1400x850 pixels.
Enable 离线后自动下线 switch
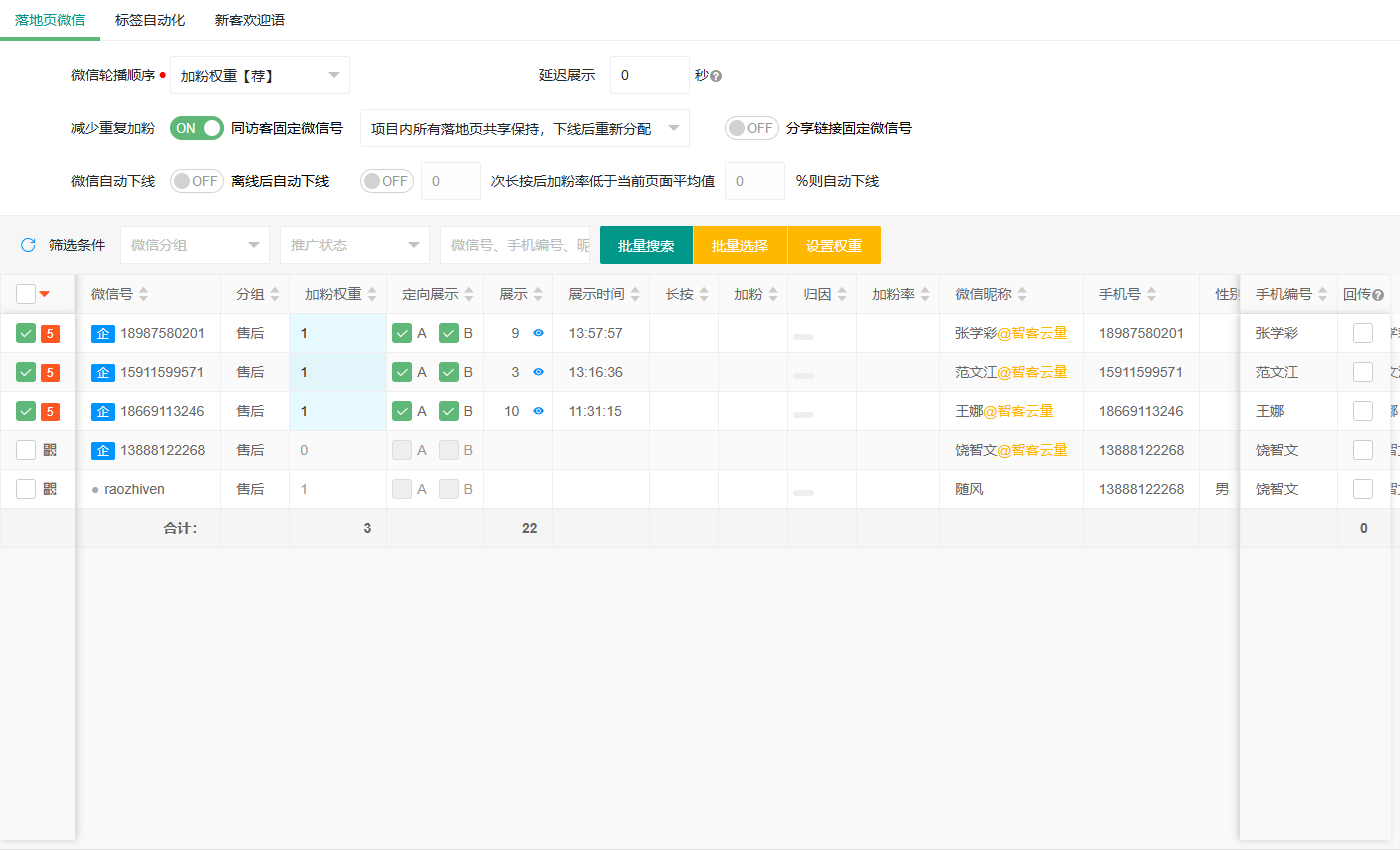click(197, 181)
